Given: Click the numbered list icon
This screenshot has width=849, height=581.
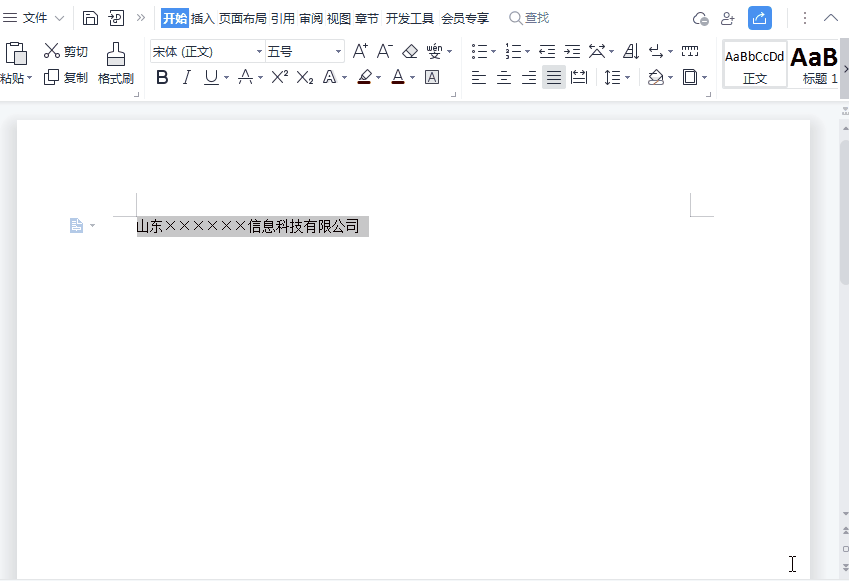Looking at the screenshot, I should (513, 51).
